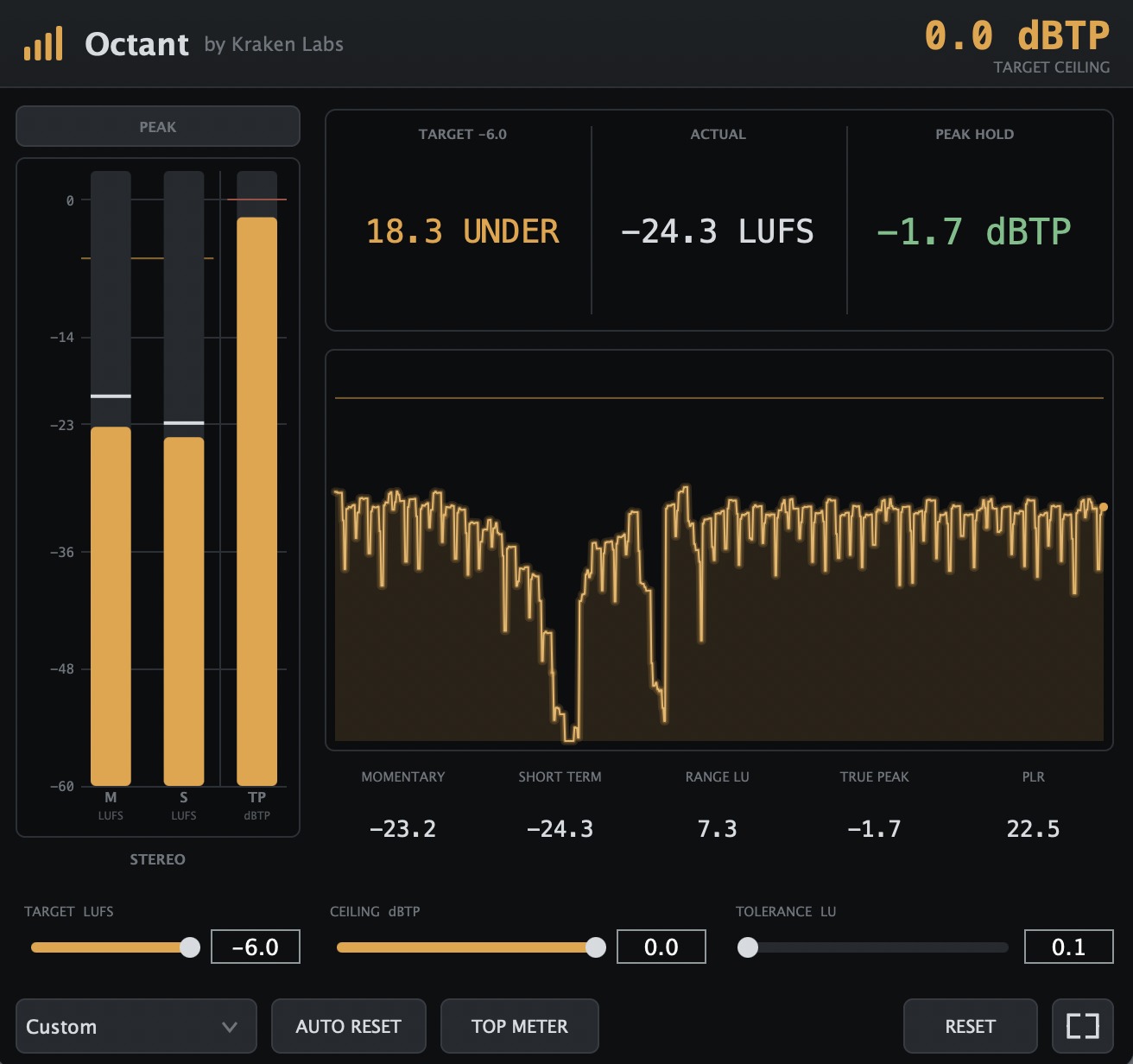Click the TOLERANCE LU label above the slider
Image resolution: width=1133 pixels, height=1064 pixels.
(x=786, y=911)
